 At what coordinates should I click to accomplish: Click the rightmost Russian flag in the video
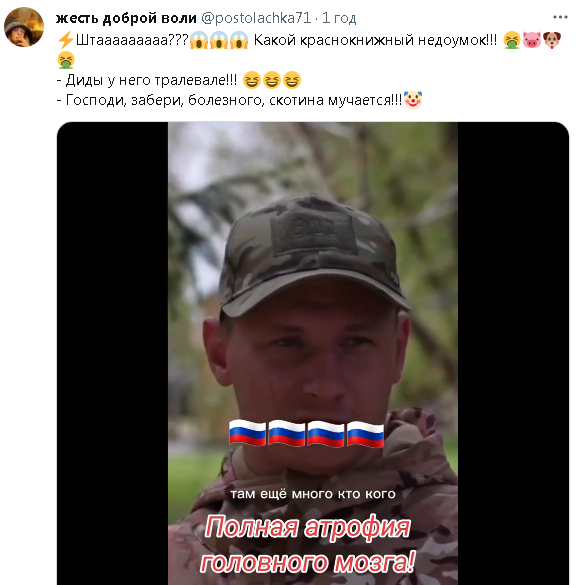[366, 433]
